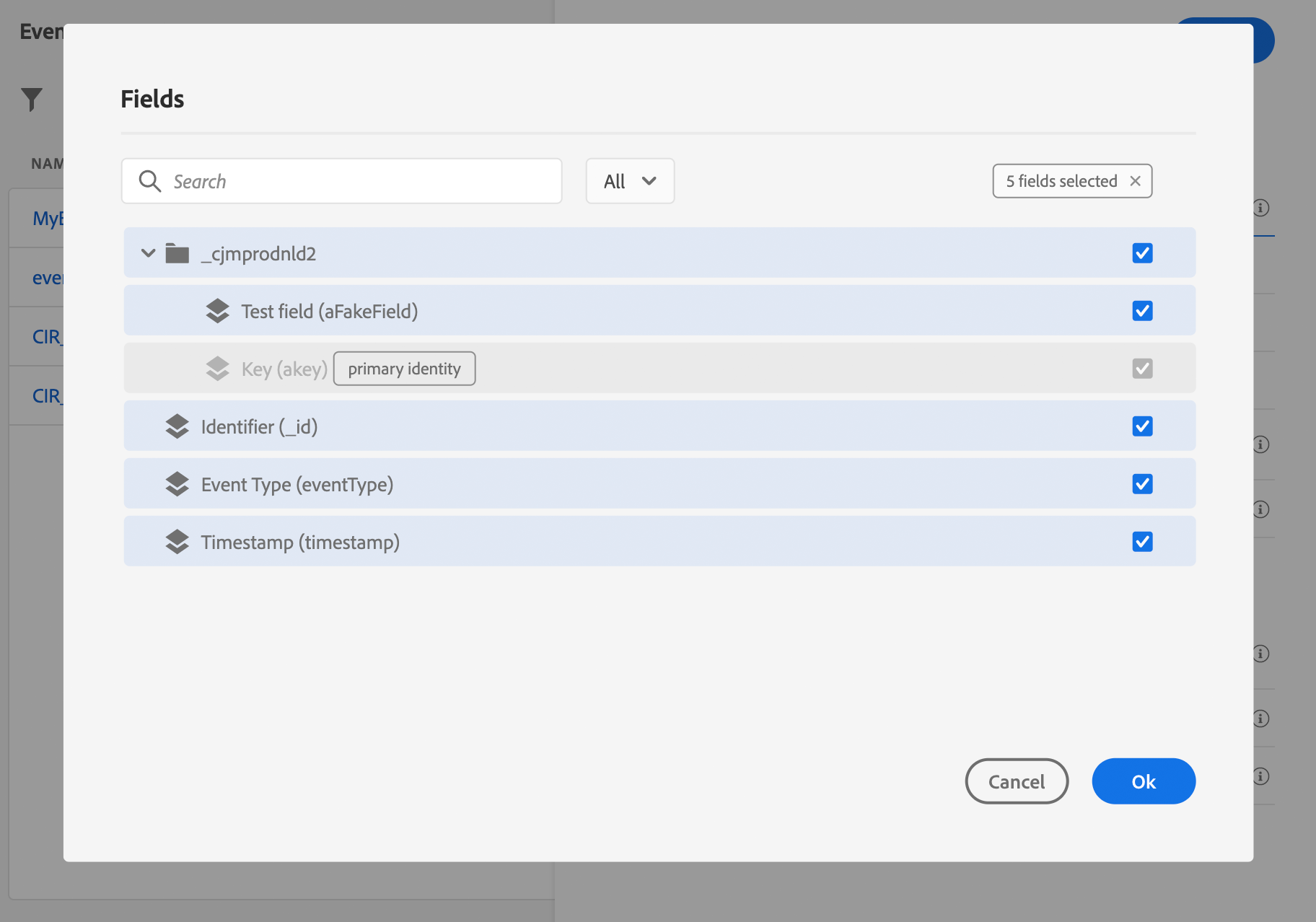
Task: Click the Cancel button
Action: coord(1017,781)
